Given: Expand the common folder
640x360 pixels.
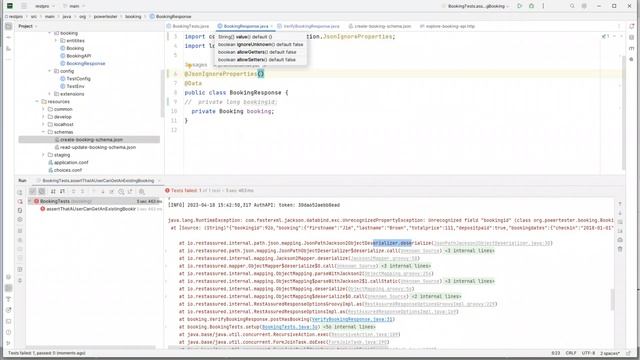Looking at the screenshot, I should pyautogui.click(x=43, y=109).
